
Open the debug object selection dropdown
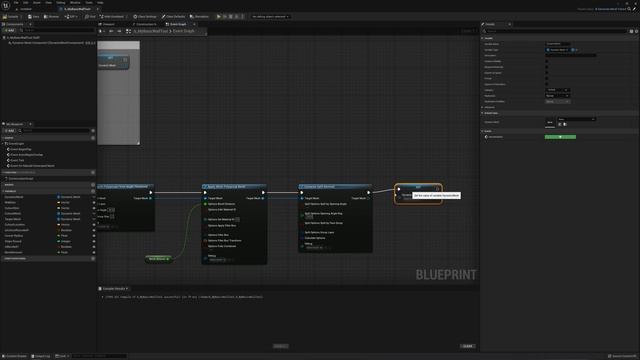(270, 17)
